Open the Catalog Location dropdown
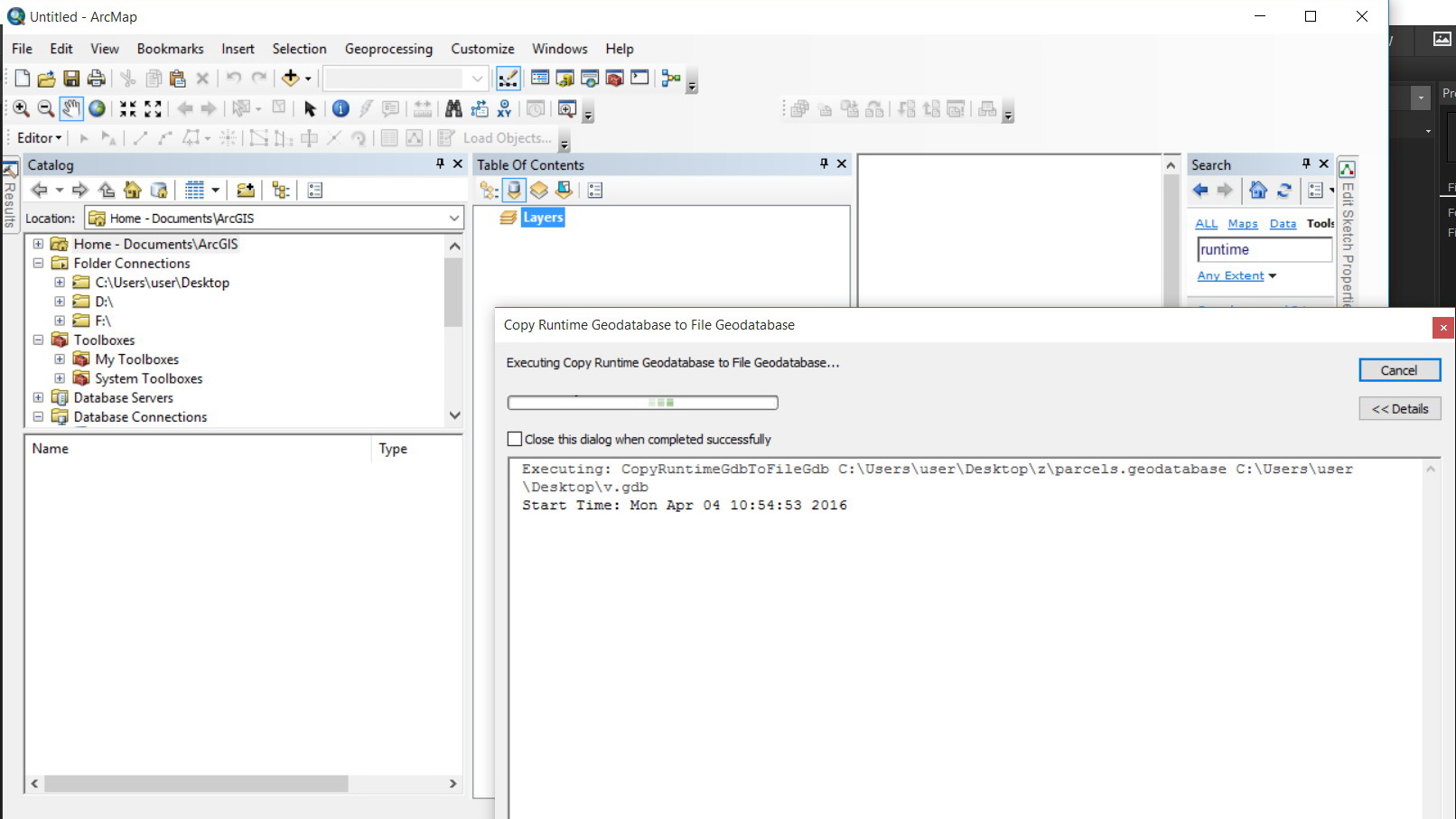The width and height of the screenshot is (1456, 819). point(454,219)
